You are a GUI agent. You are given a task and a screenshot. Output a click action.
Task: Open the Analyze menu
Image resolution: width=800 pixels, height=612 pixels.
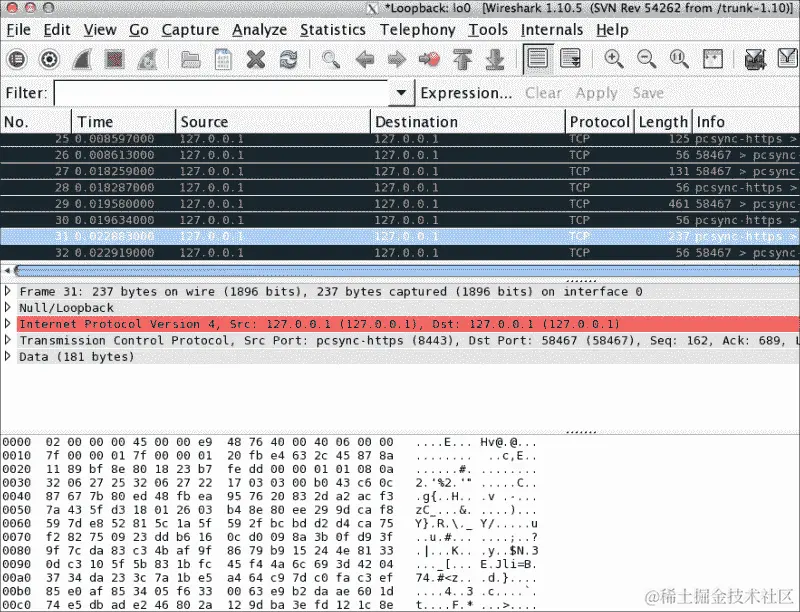(259, 30)
